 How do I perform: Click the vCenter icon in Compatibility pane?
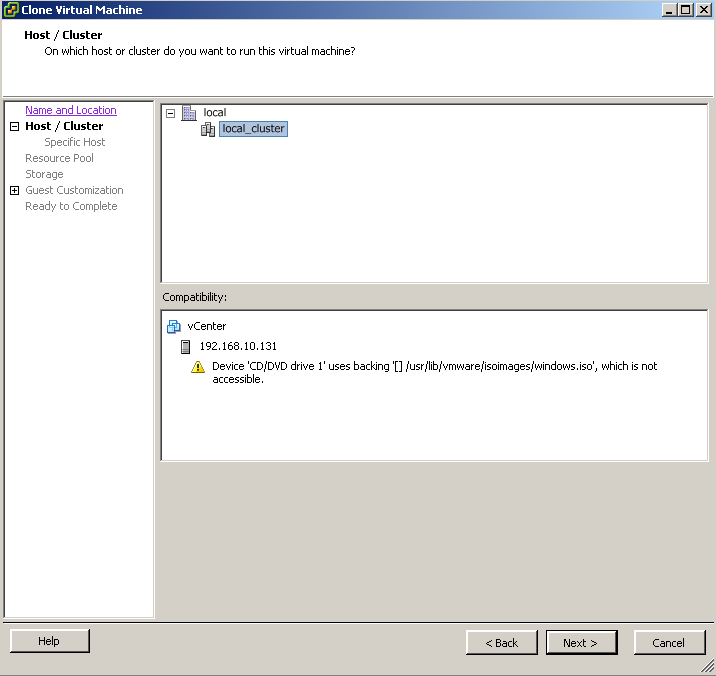pos(174,326)
